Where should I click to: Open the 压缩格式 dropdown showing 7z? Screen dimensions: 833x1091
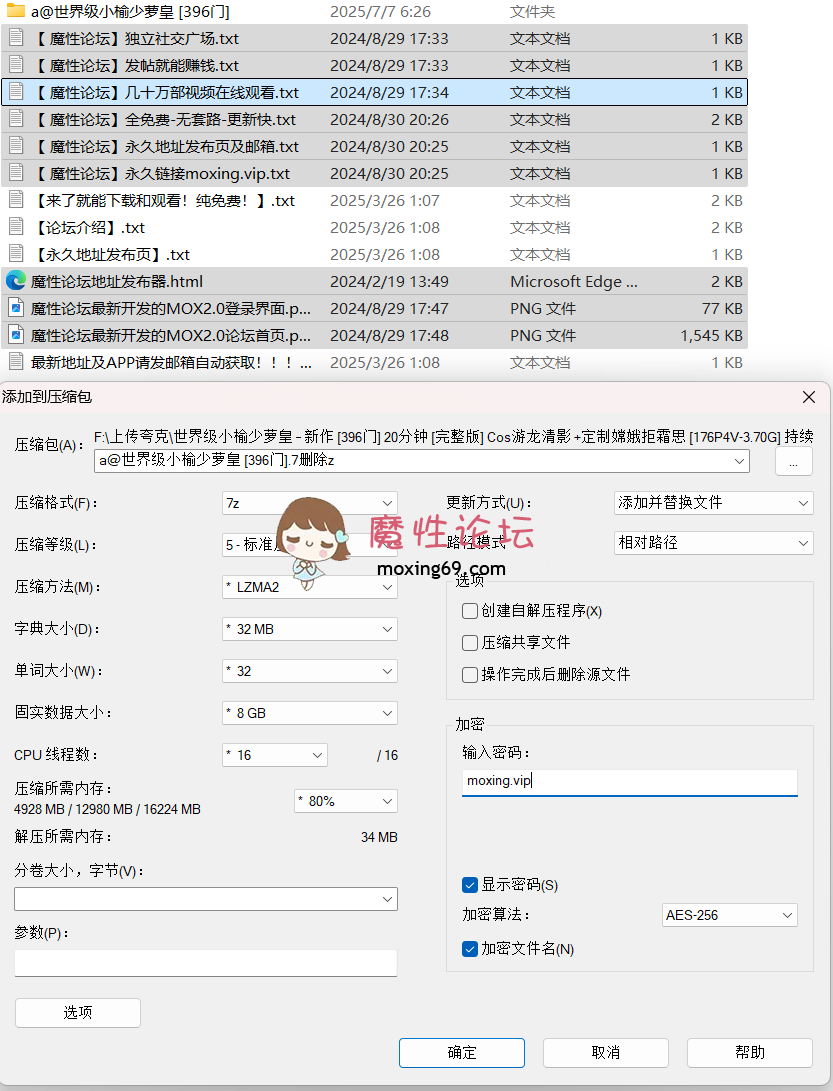click(x=310, y=503)
